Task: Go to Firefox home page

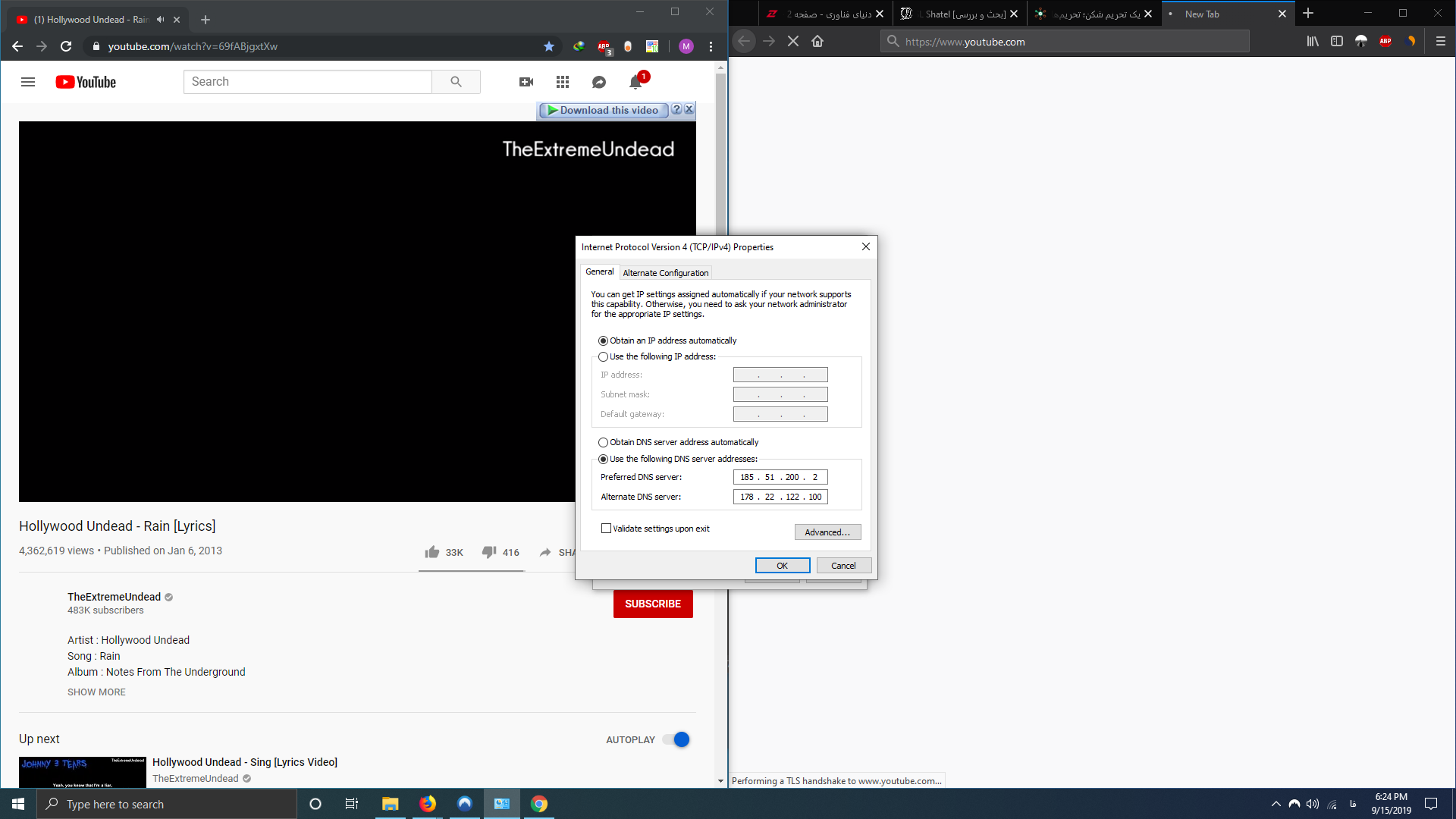Action: 817,41
